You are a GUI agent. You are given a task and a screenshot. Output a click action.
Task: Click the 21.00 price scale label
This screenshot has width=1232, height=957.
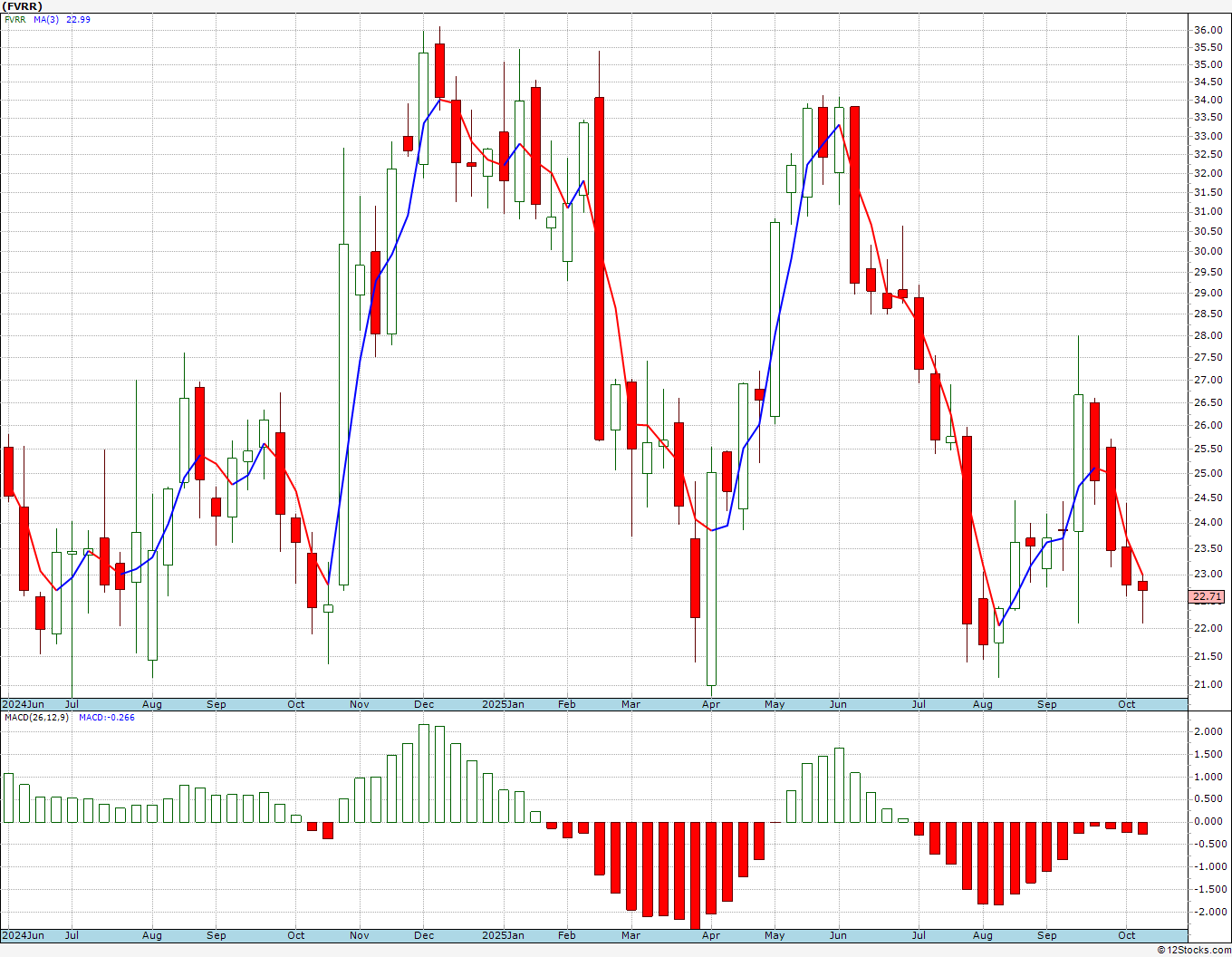[x=1207, y=684]
